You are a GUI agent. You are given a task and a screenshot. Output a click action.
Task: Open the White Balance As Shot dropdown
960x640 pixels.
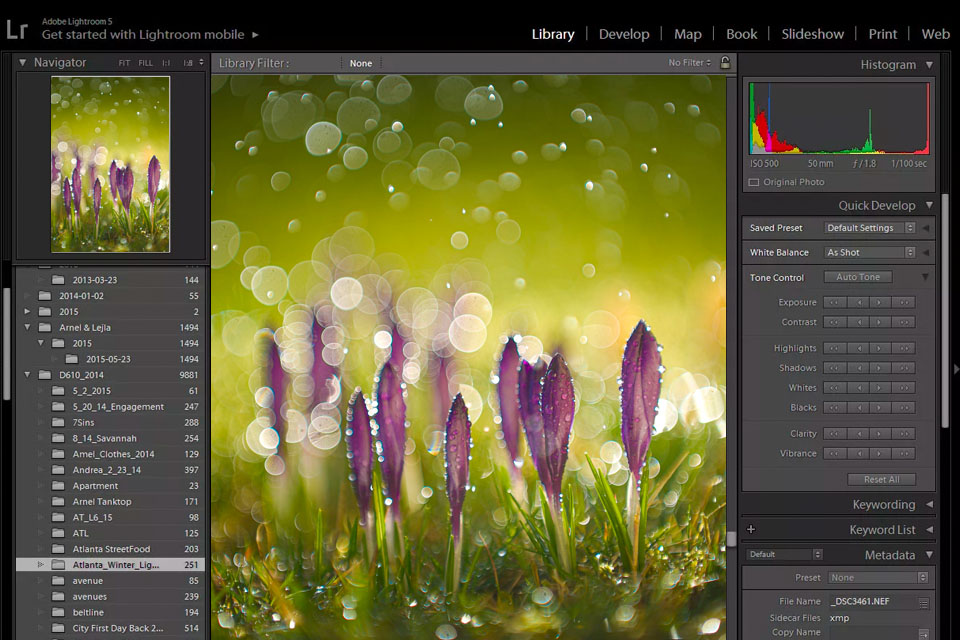[x=869, y=252]
